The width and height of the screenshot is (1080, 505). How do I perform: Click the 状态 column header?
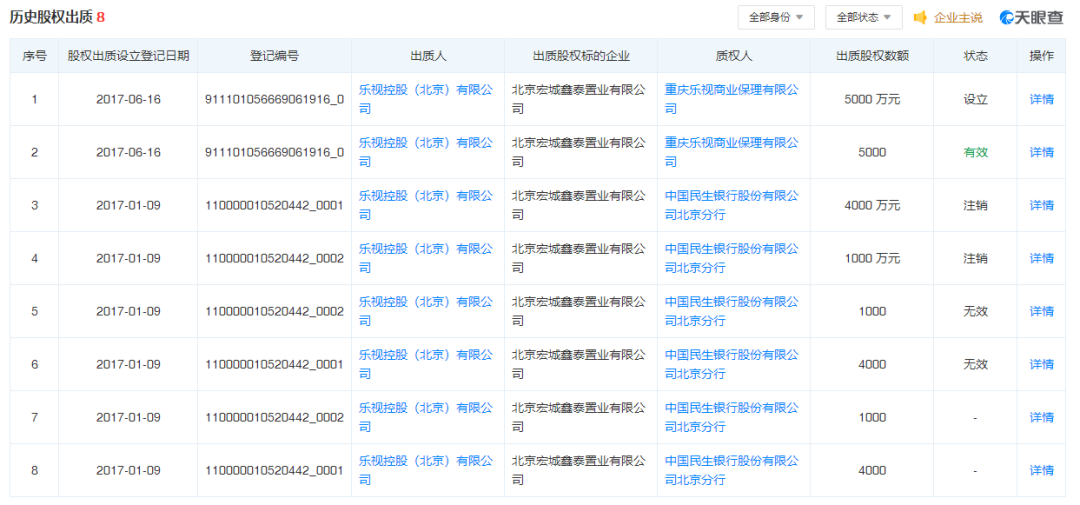tap(975, 56)
